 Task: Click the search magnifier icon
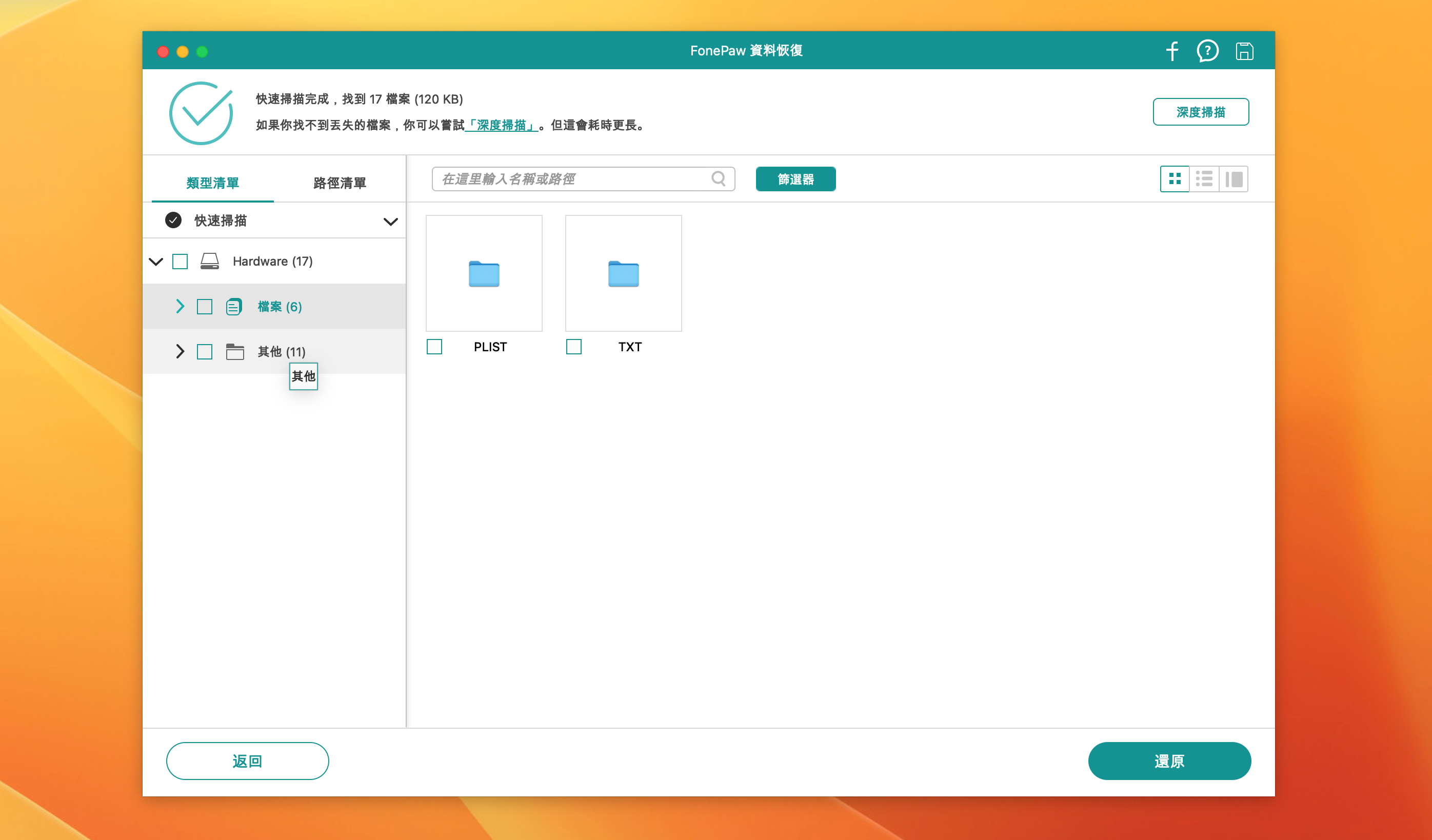(718, 179)
